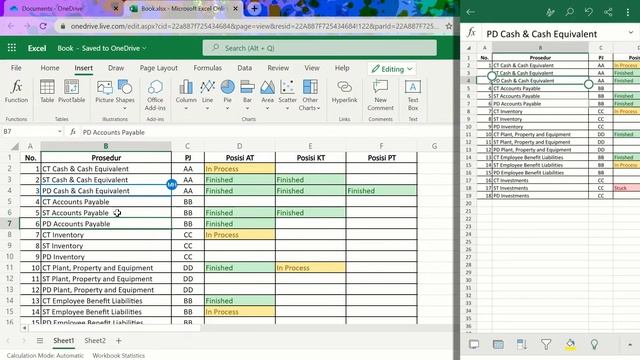Screen dimensions: 640x360
Task: Insert a Pie chart
Action: click(227, 96)
